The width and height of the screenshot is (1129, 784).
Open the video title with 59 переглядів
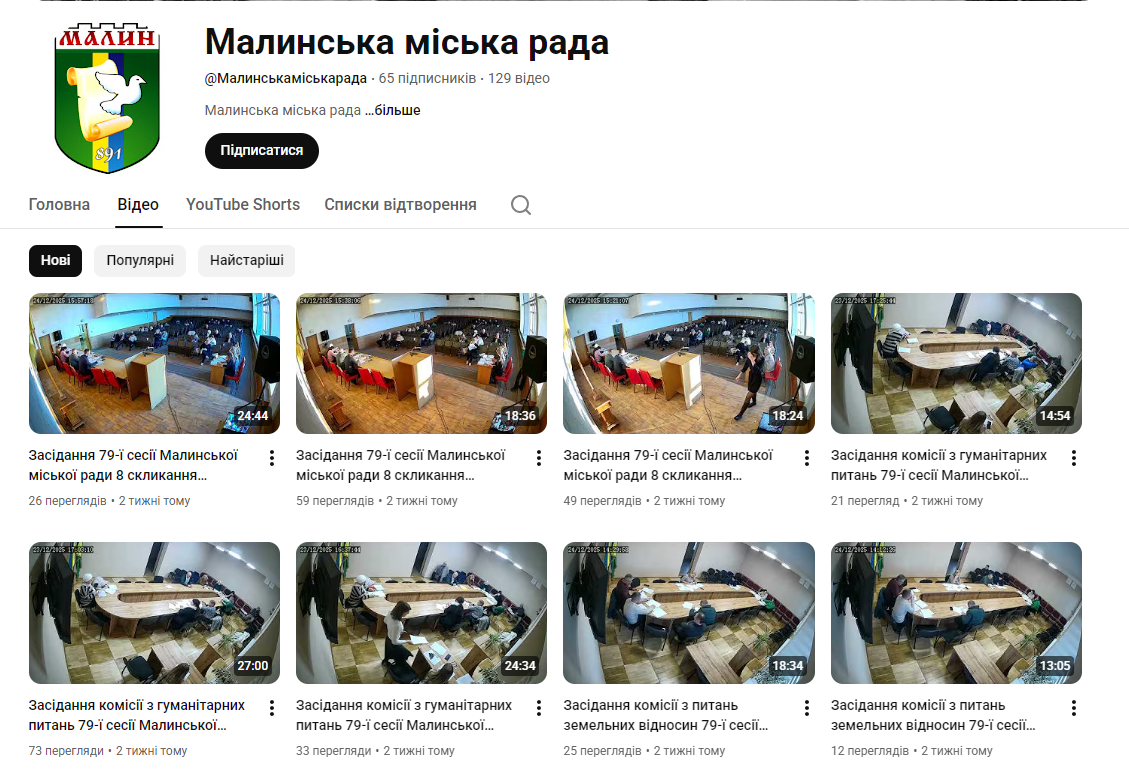400,464
